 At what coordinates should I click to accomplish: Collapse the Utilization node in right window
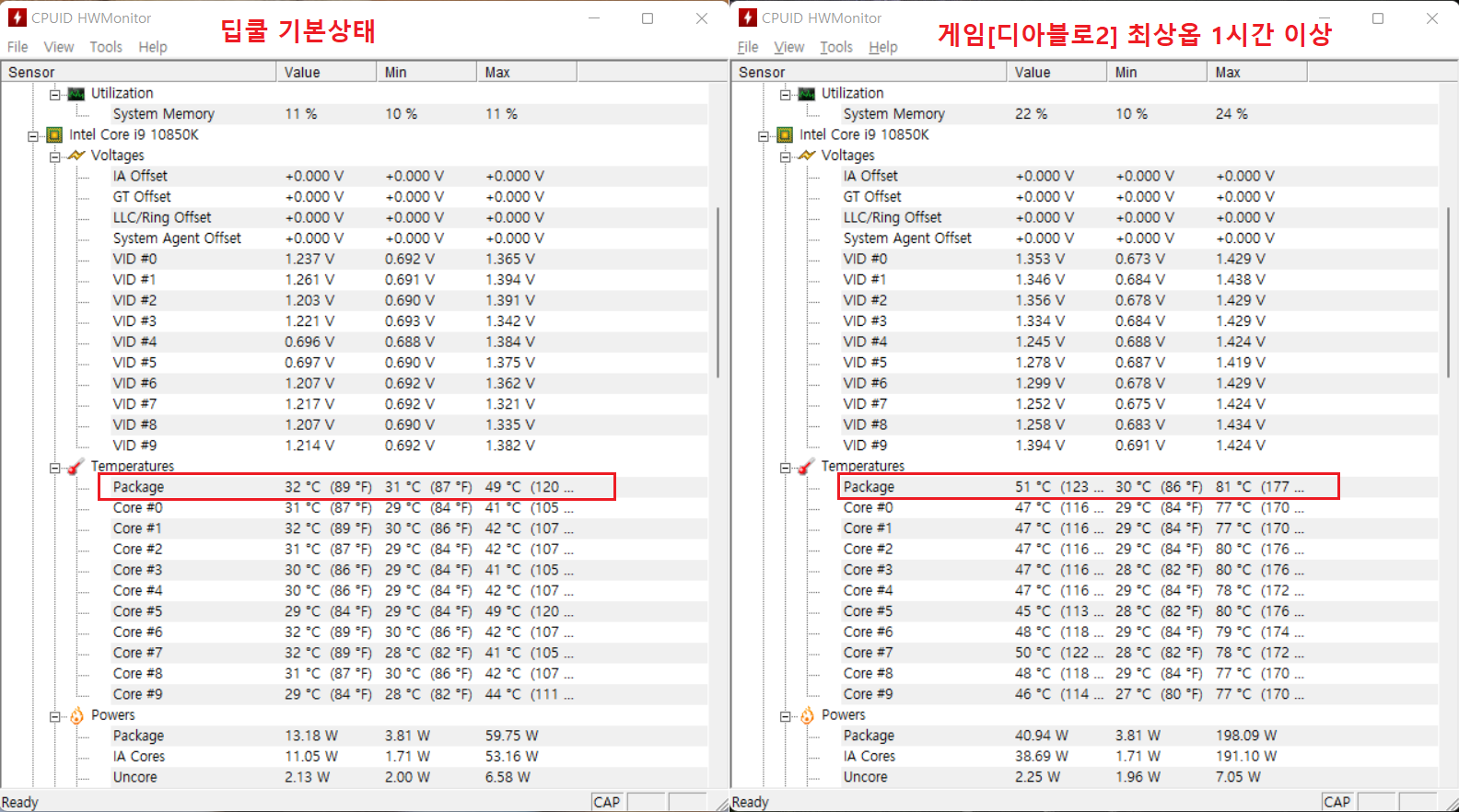tap(785, 94)
